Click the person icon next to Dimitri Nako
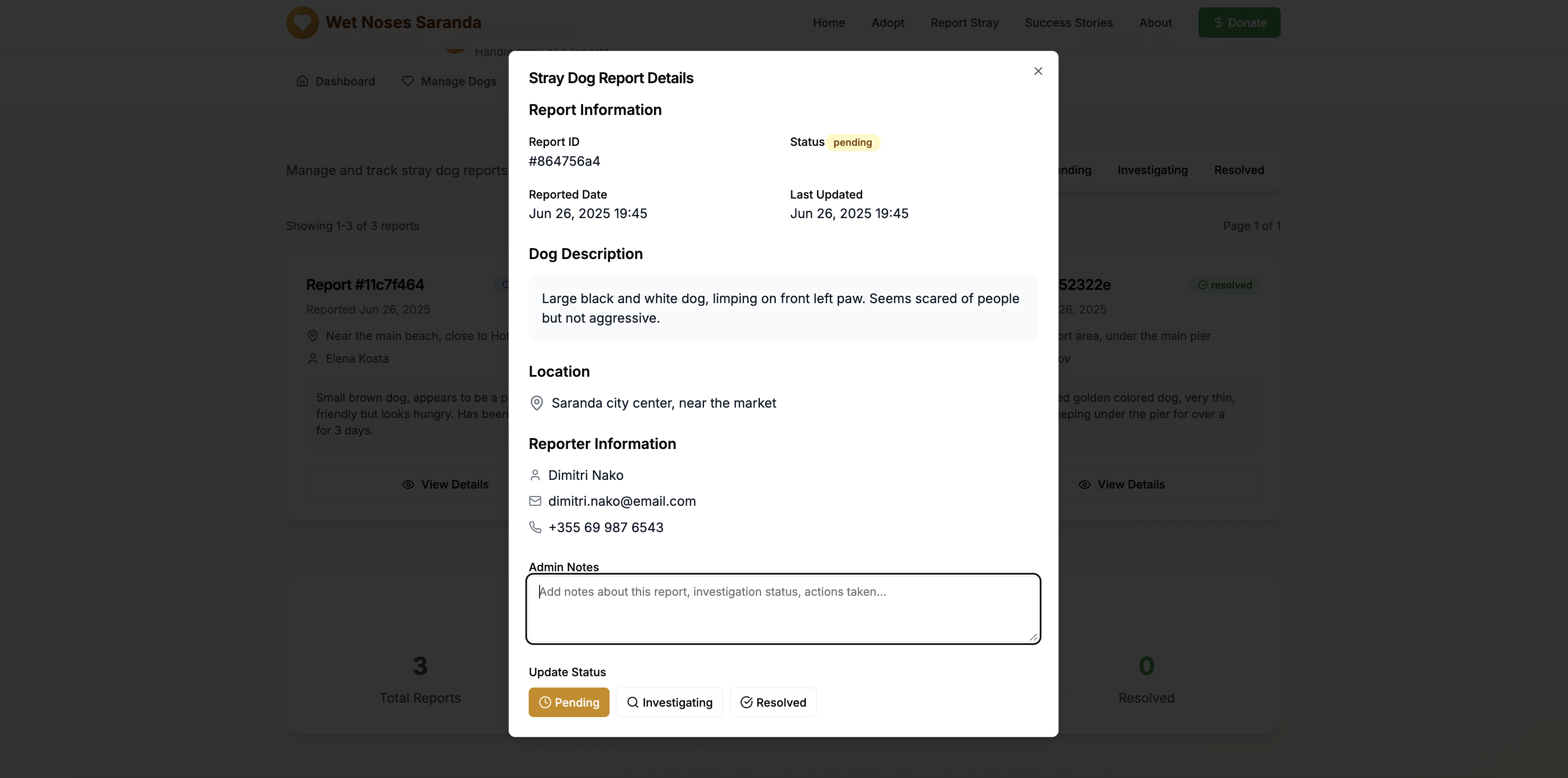Image resolution: width=1568 pixels, height=778 pixels. 535,475
